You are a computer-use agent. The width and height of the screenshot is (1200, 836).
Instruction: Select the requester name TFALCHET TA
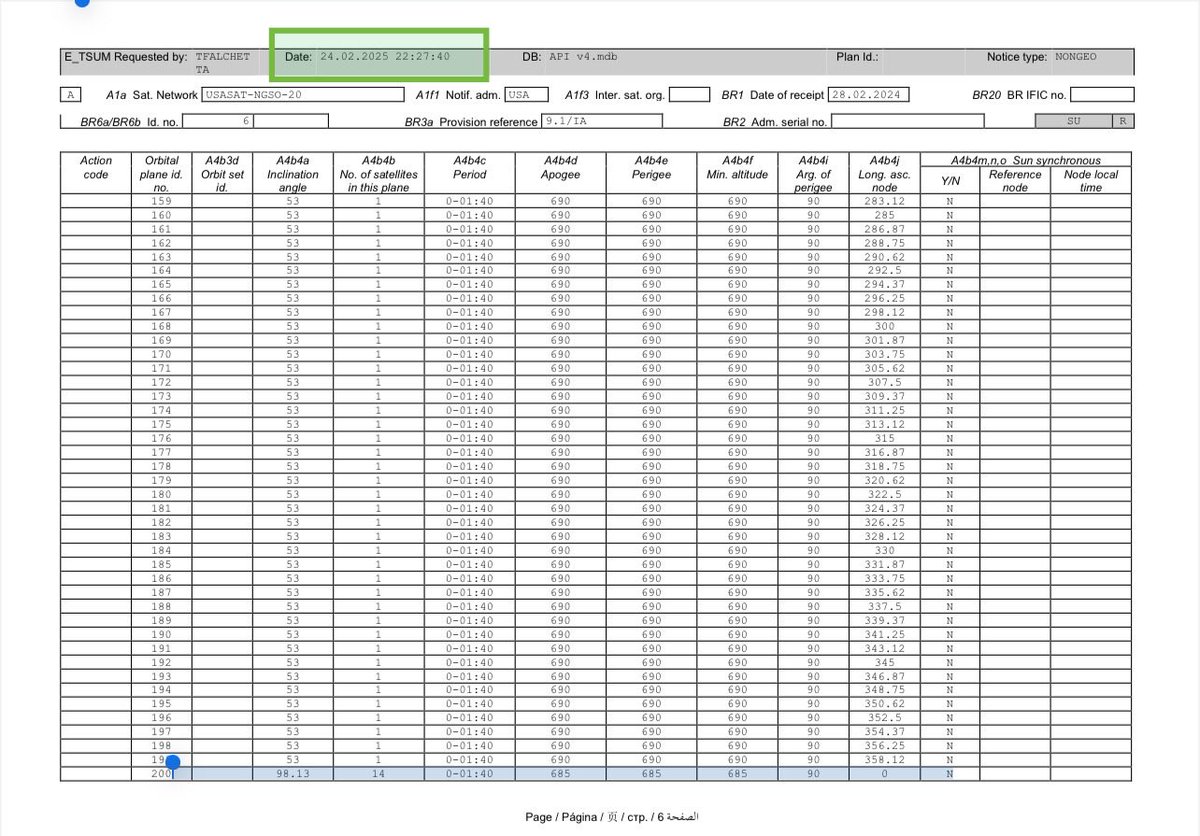223,63
